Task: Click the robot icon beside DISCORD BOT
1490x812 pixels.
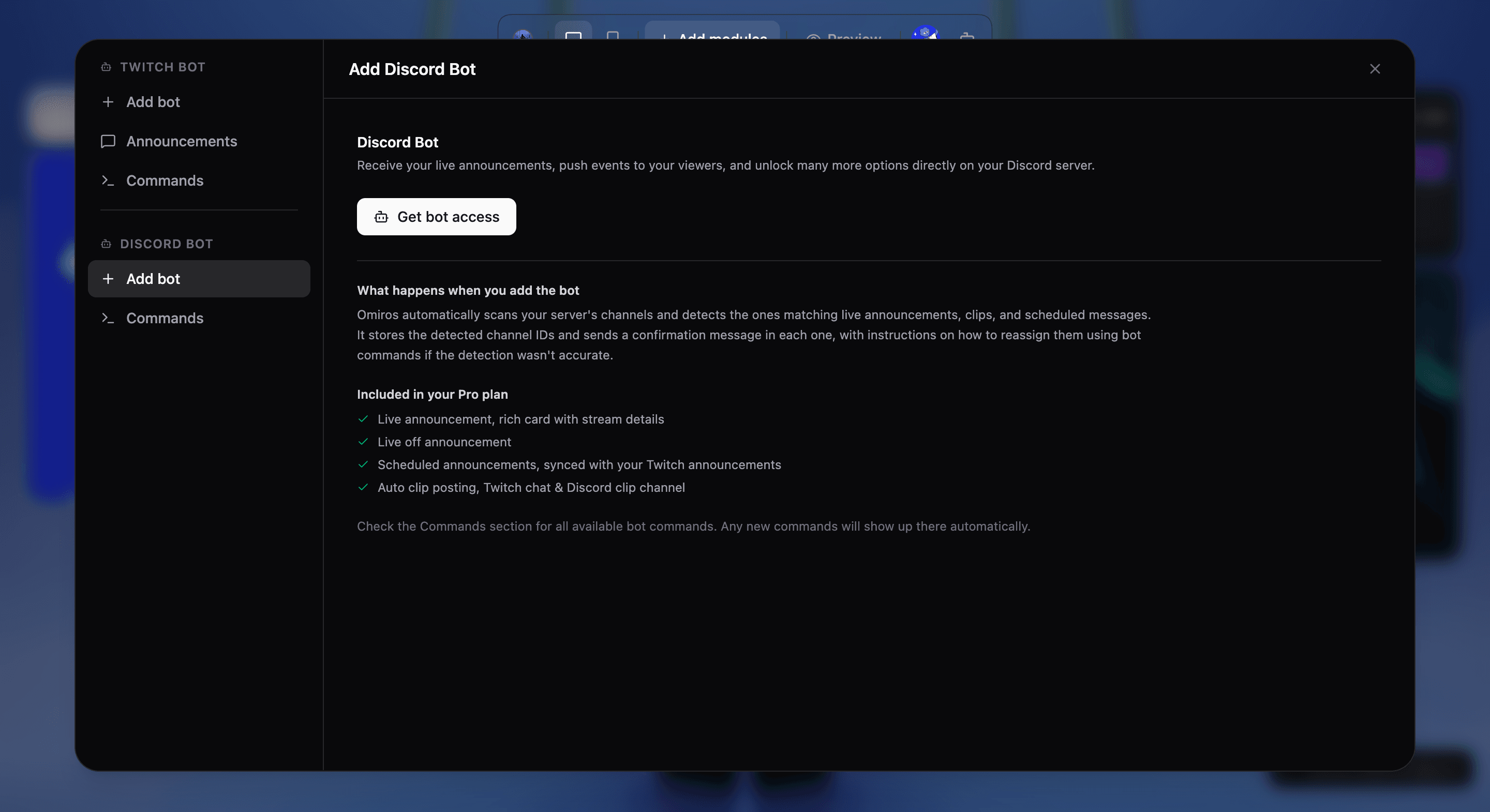Action: 106,244
